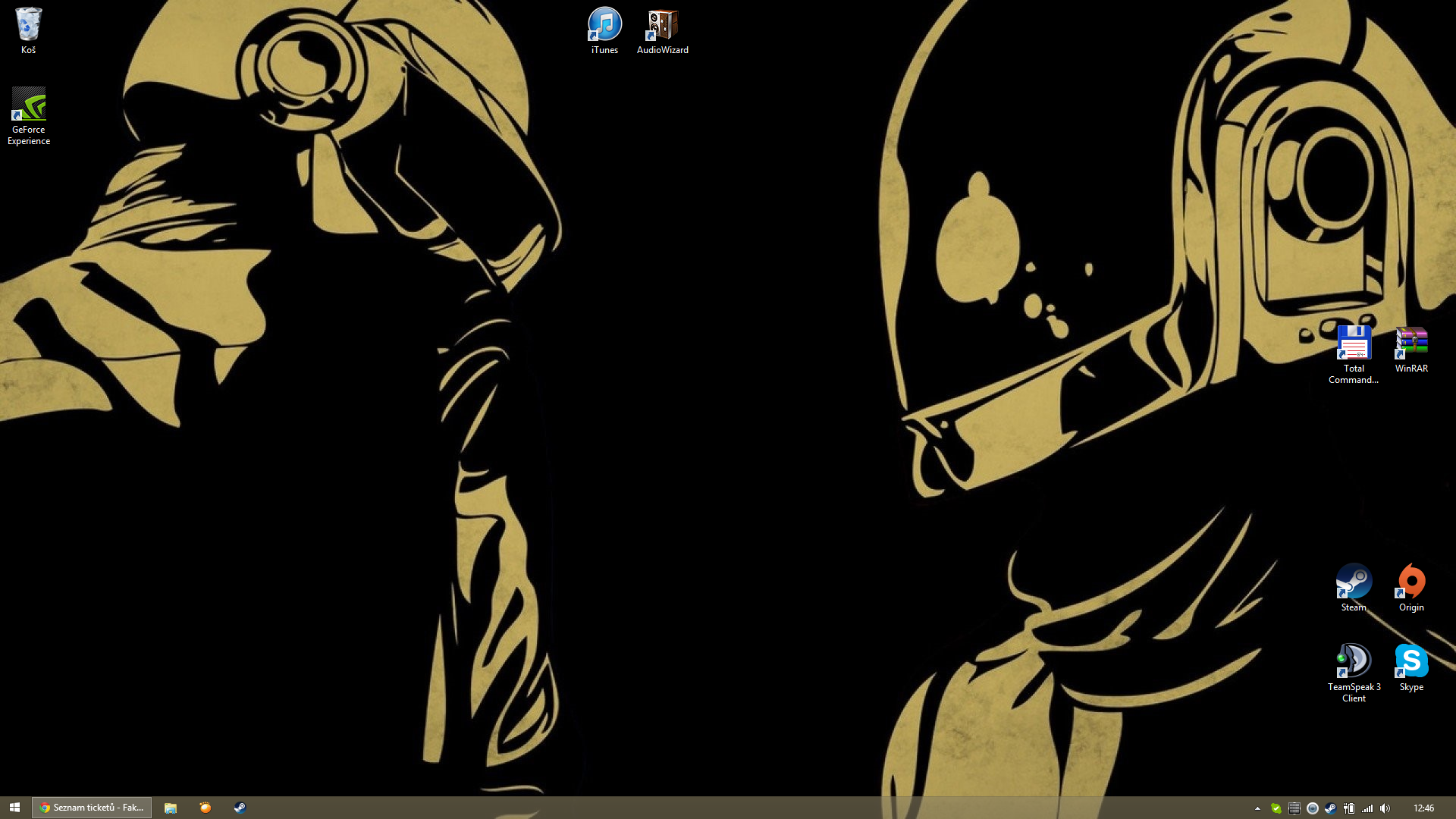The height and width of the screenshot is (819, 1456).
Task: Open the Windows Start button
Action: point(14,808)
